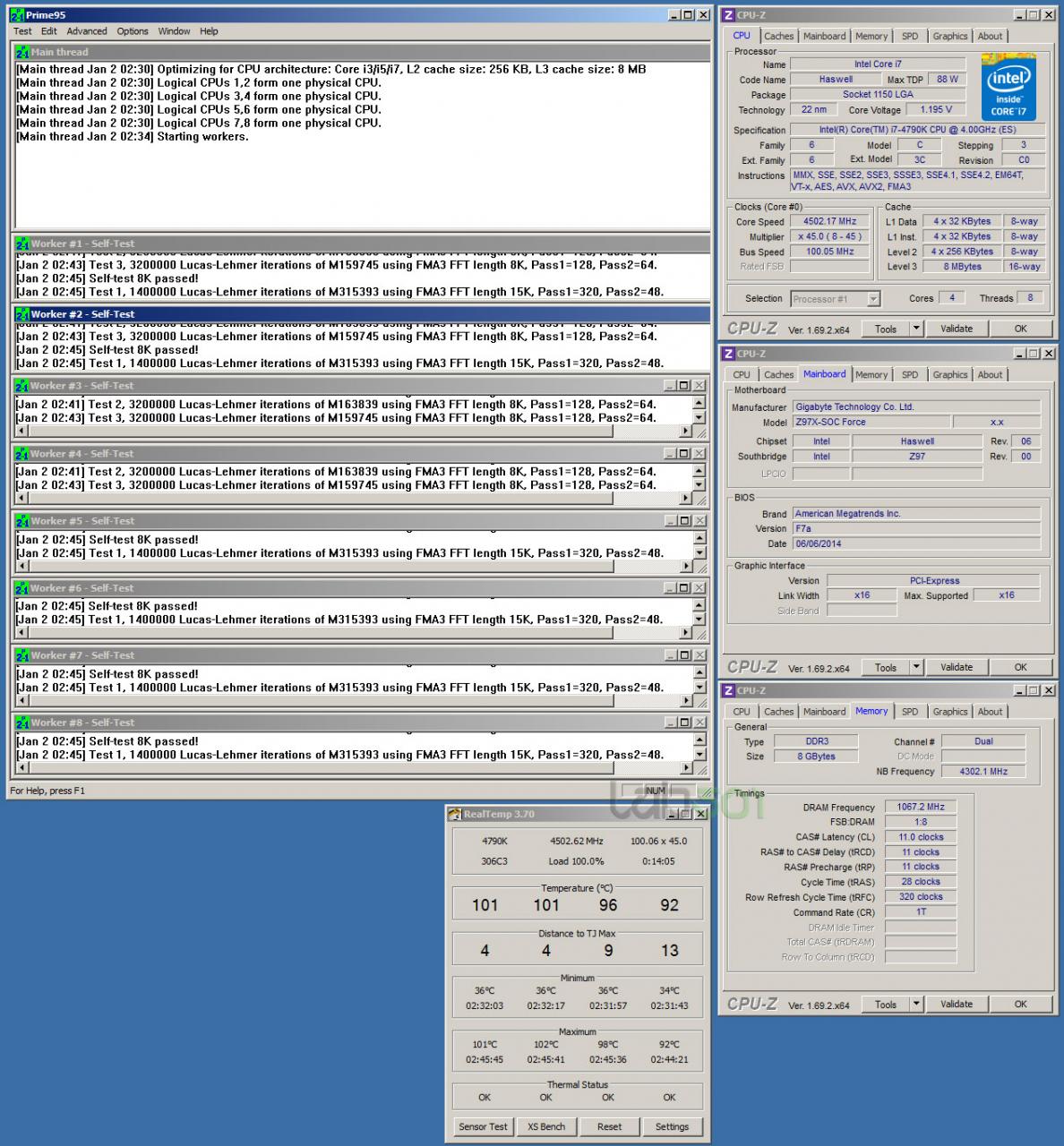Image resolution: width=1064 pixels, height=1146 pixels.
Task: Open Graphics tab in top CPU-Z window
Action: [x=949, y=37]
